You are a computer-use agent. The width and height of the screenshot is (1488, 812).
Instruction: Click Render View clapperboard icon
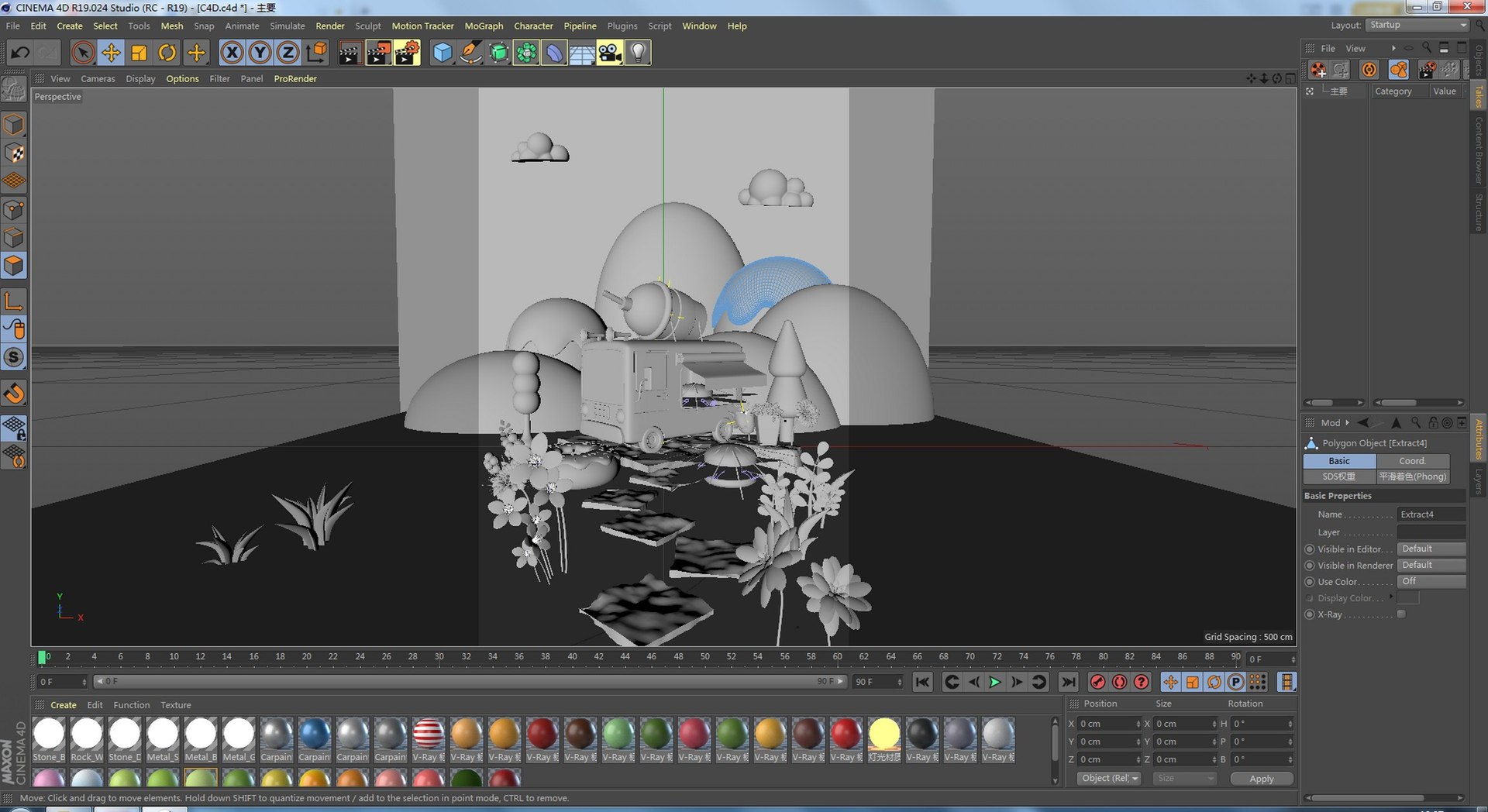click(350, 53)
